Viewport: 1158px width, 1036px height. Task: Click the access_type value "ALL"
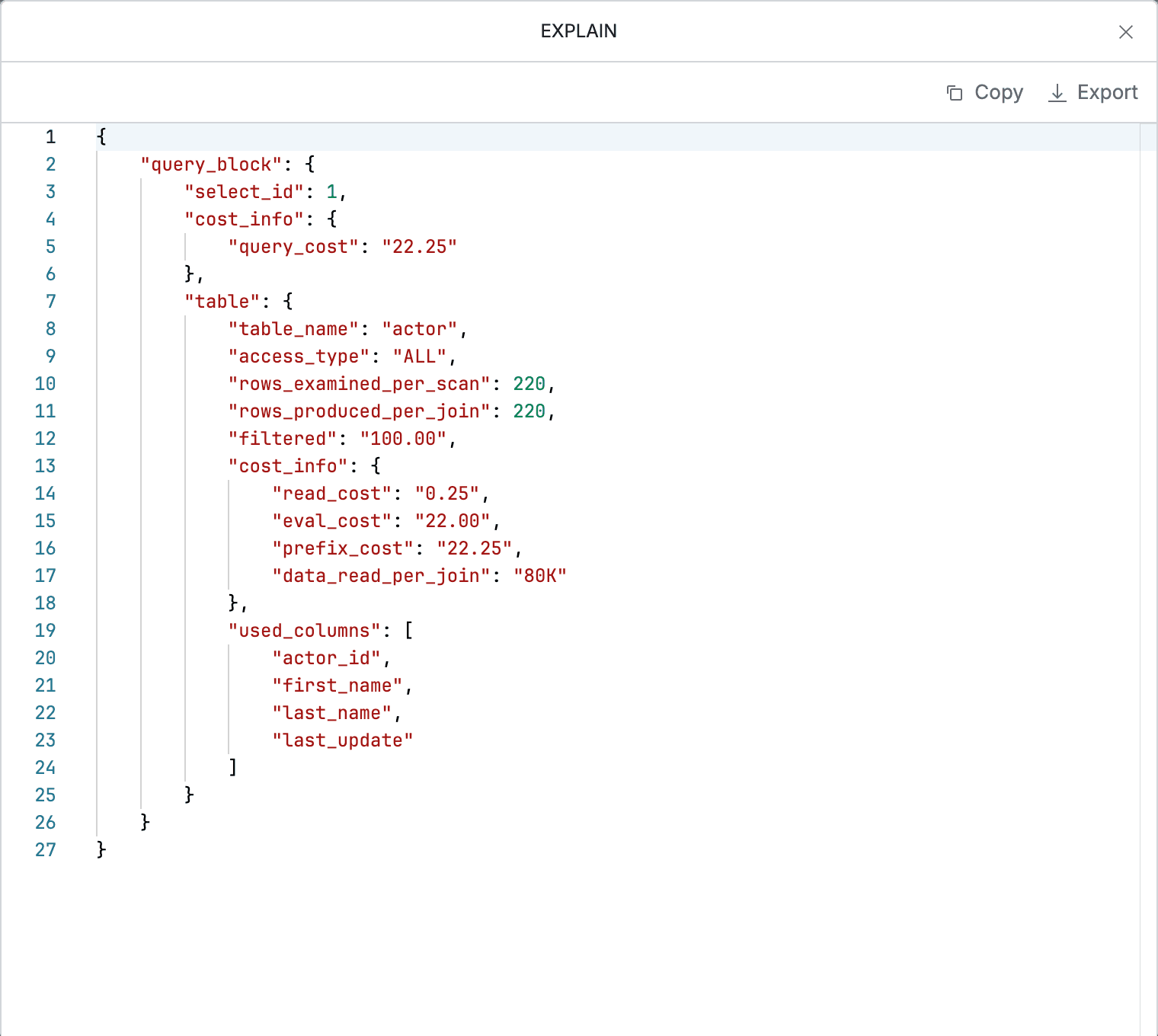click(x=418, y=356)
